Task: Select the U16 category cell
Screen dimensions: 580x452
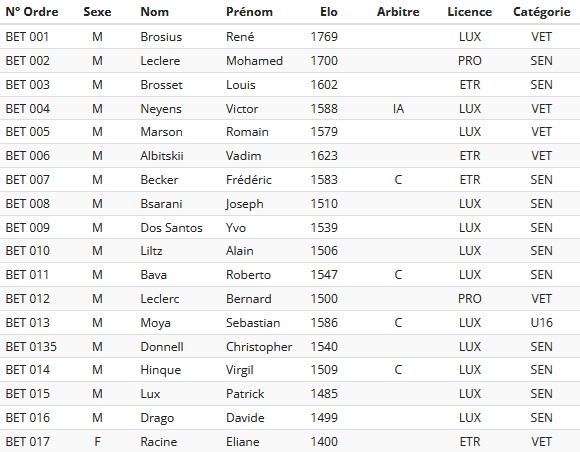Action: (542, 323)
